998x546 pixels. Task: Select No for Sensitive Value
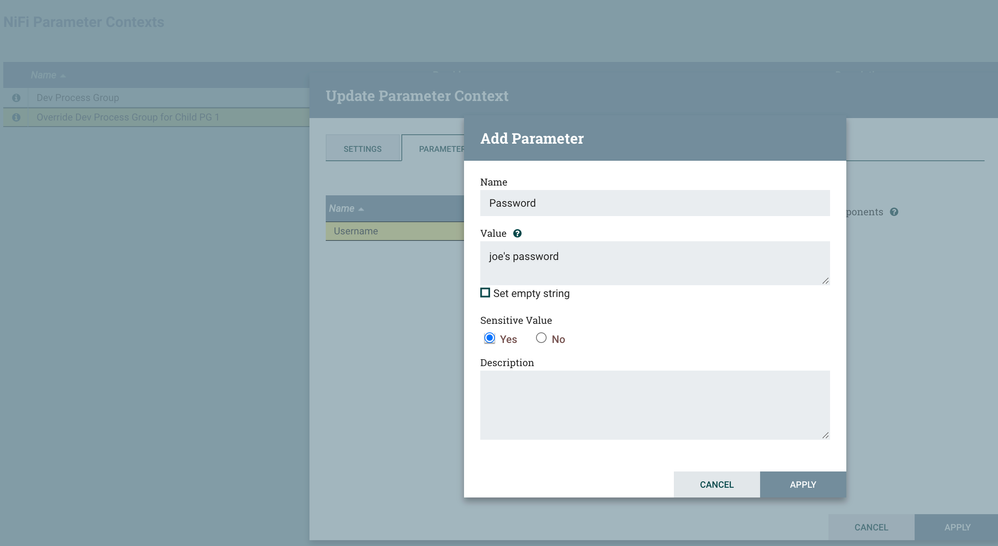click(x=541, y=338)
